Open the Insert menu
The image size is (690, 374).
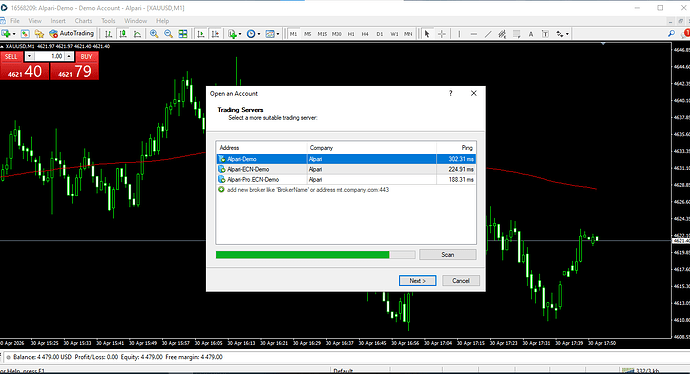(x=58, y=21)
